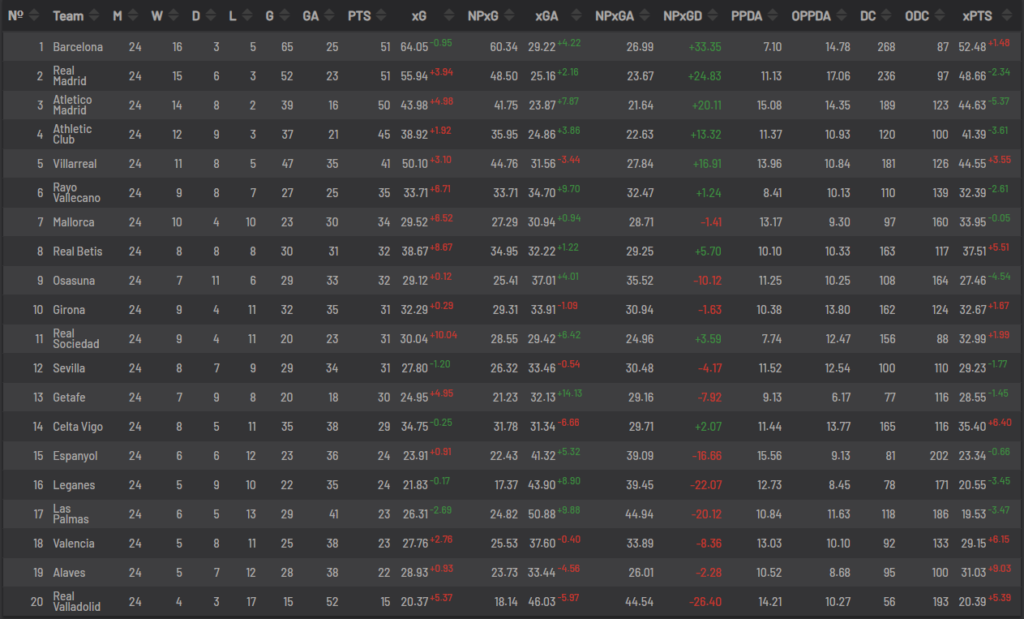Sort by NPxGD using its arrow icon
This screenshot has width=1024, height=619.
tap(712, 16)
